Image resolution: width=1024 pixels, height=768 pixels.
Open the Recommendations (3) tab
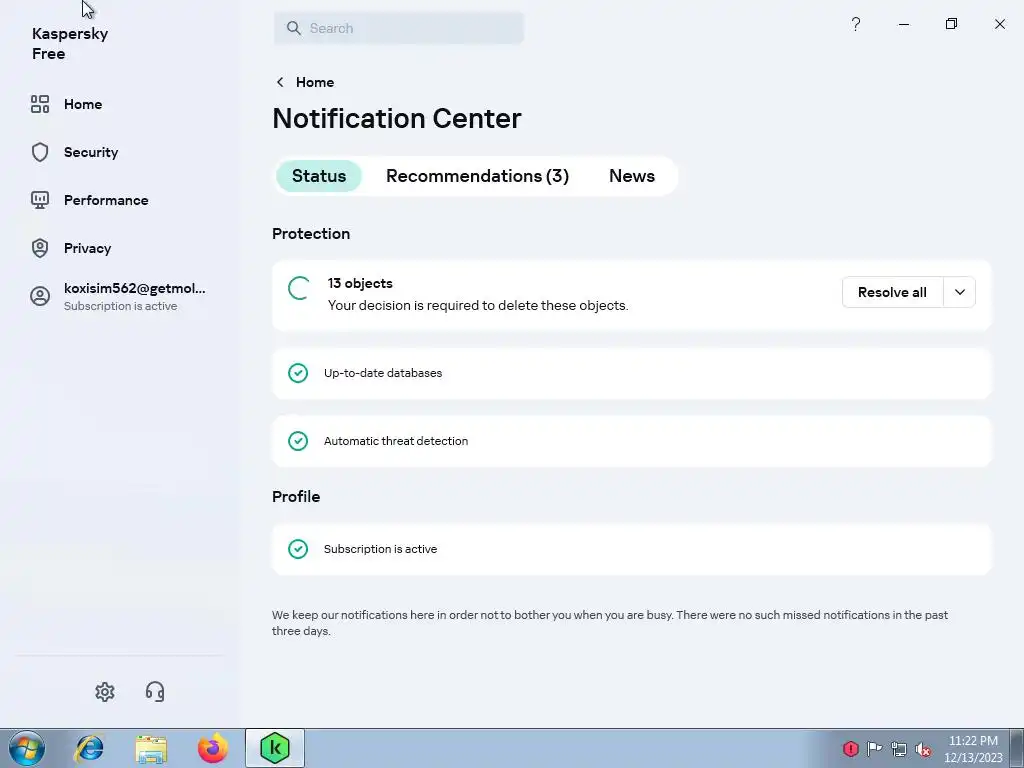pyautogui.click(x=477, y=176)
